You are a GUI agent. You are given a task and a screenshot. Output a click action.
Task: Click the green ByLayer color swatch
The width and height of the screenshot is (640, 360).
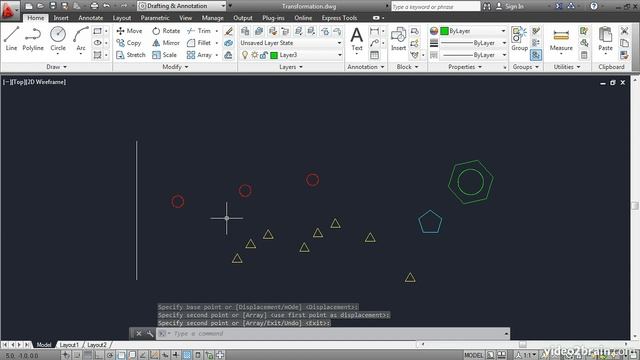tap(444, 31)
